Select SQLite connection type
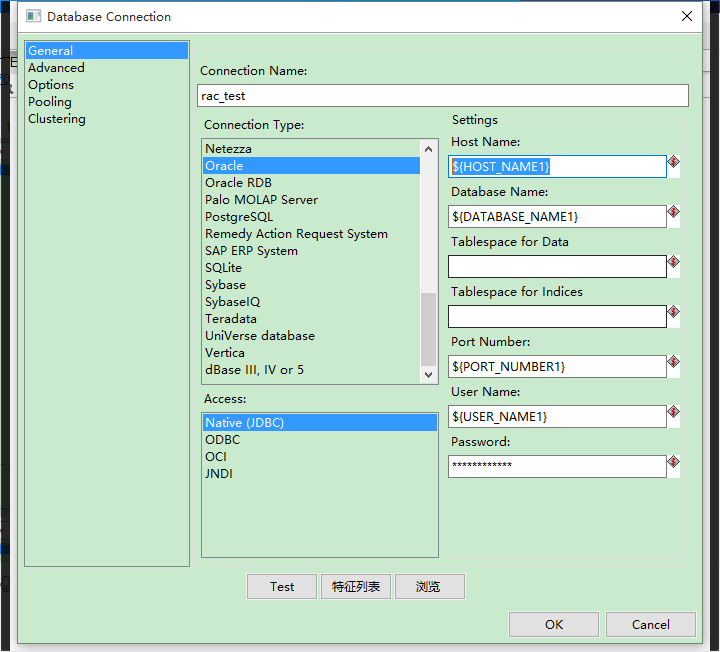This screenshot has width=720, height=652. (x=311, y=268)
